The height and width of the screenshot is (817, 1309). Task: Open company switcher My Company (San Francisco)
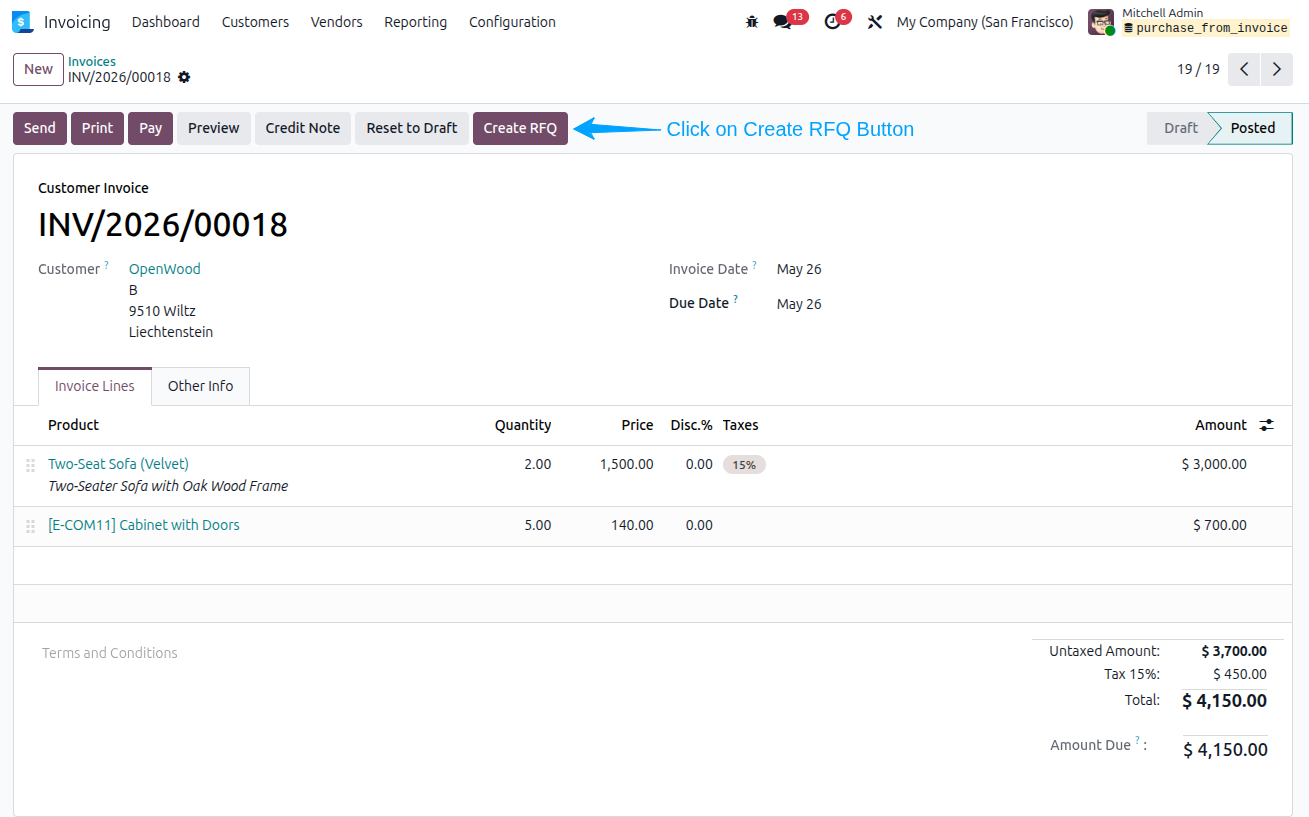(985, 22)
